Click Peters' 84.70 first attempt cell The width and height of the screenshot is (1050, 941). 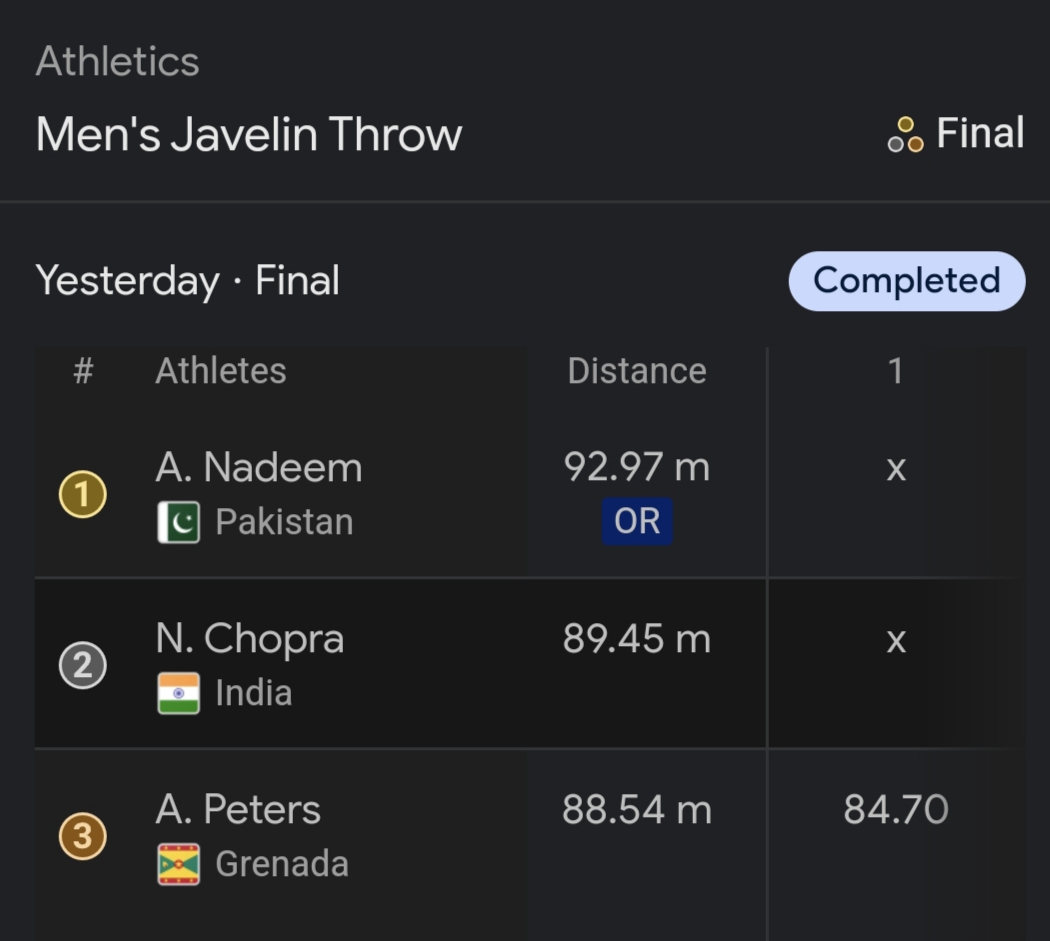pos(896,810)
